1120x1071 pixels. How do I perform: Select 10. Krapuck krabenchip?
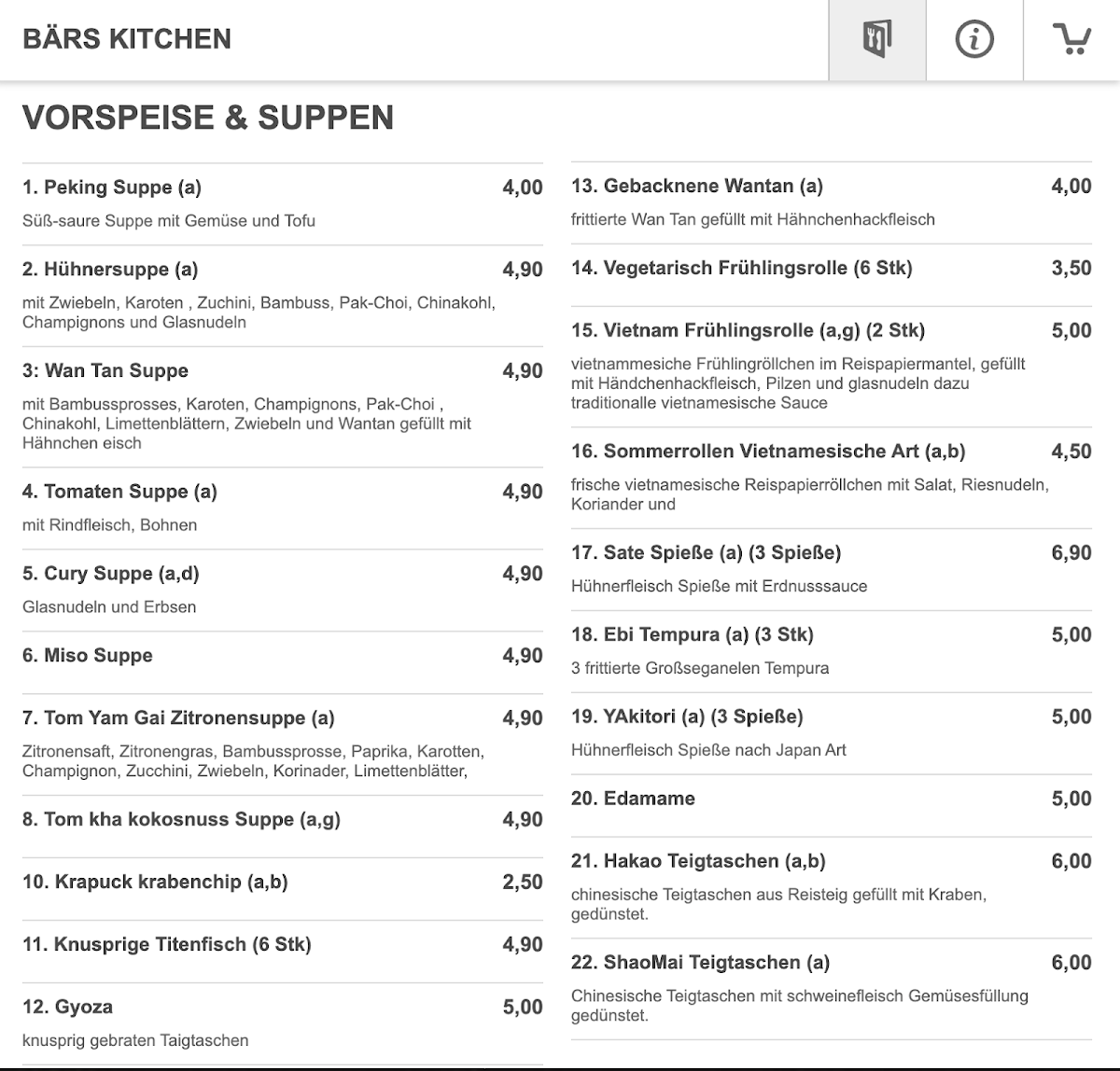coord(283,889)
